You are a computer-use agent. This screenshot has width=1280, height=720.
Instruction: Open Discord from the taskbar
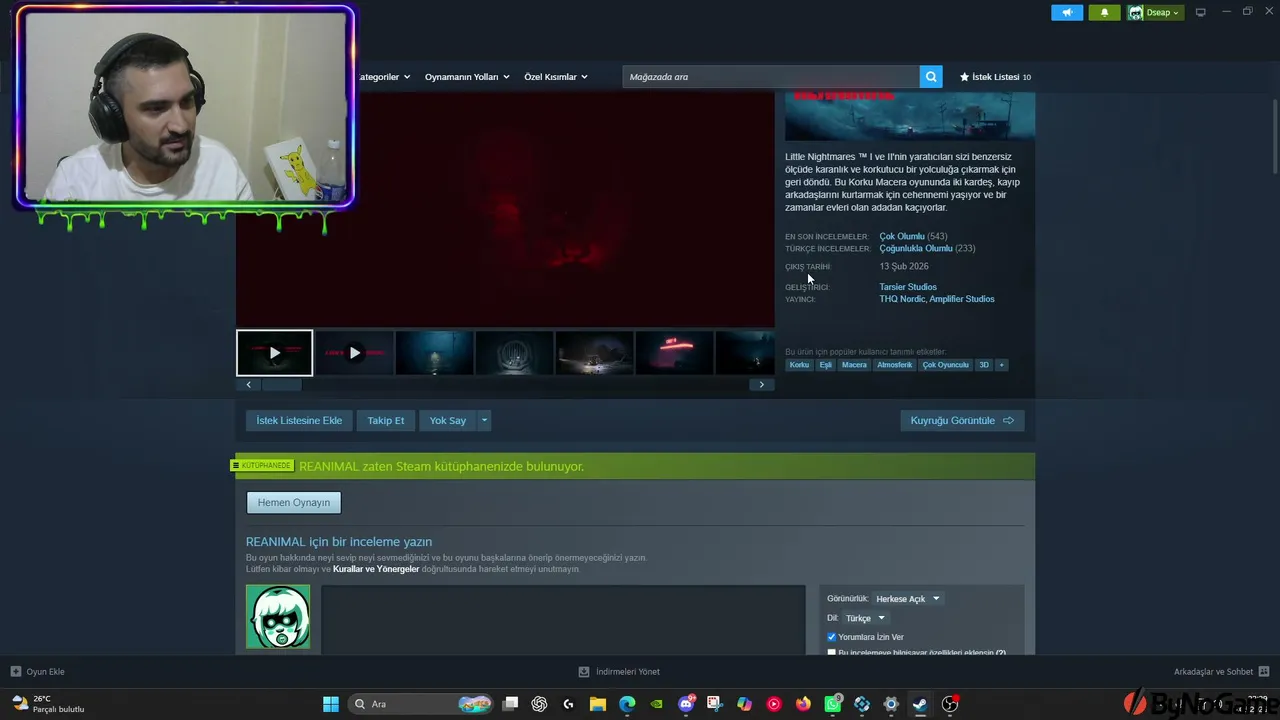pyautogui.click(x=686, y=704)
